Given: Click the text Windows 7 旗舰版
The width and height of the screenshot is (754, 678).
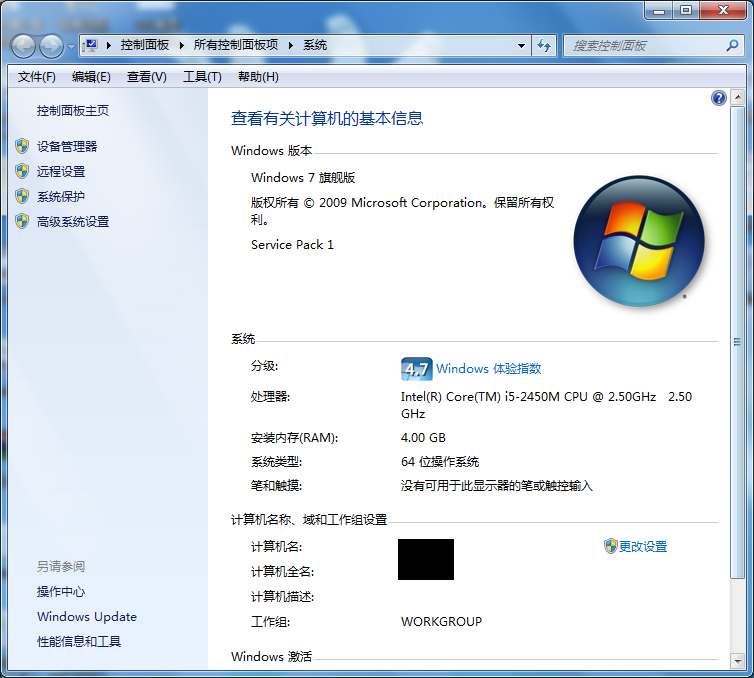Looking at the screenshot, I should tap(303, 178).
